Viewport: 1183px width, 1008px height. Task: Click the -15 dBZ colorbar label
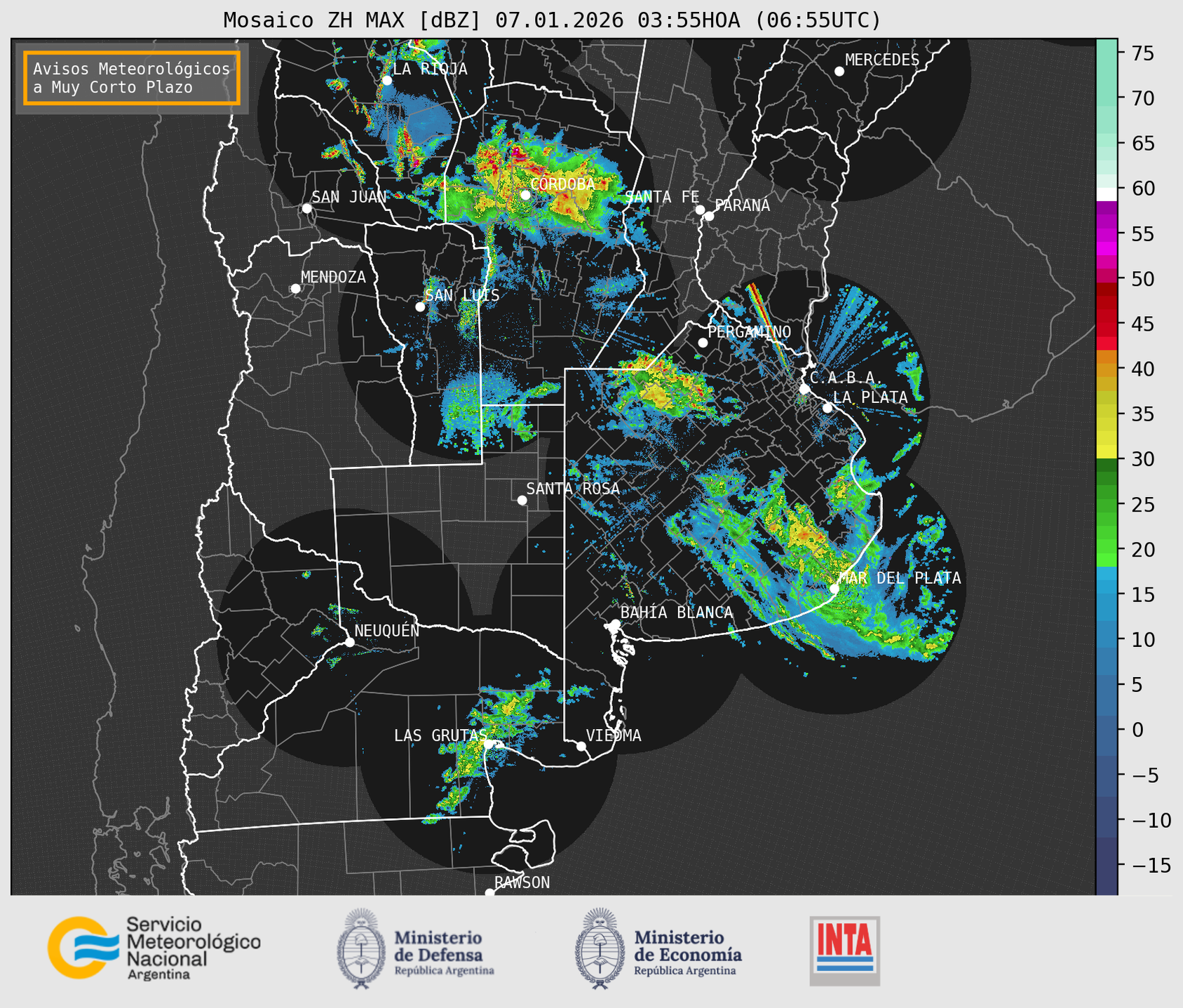[1151, 865]
